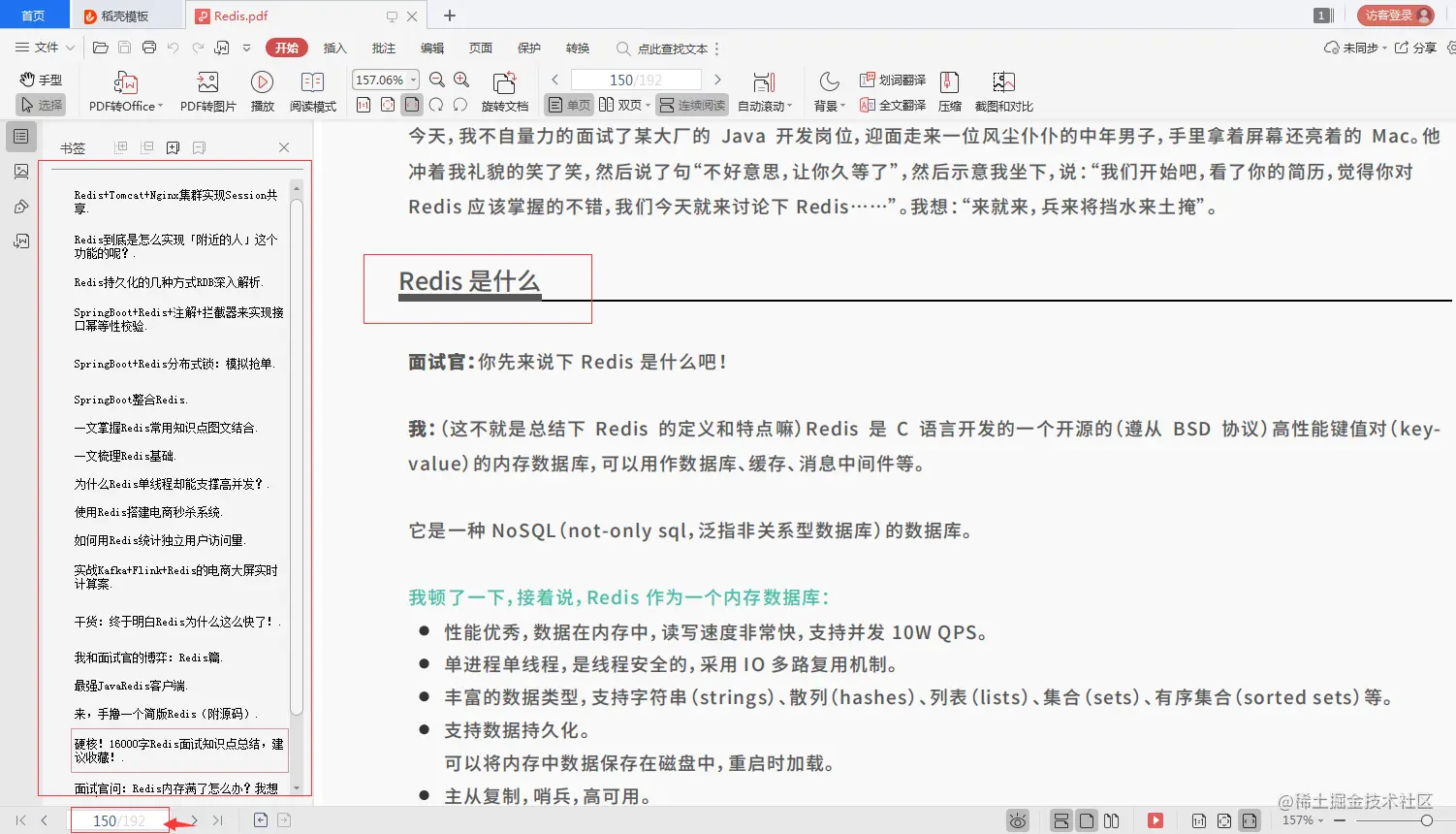Enable eye protection mode in status bar

pyautogui.click(x=1017, y=819)
